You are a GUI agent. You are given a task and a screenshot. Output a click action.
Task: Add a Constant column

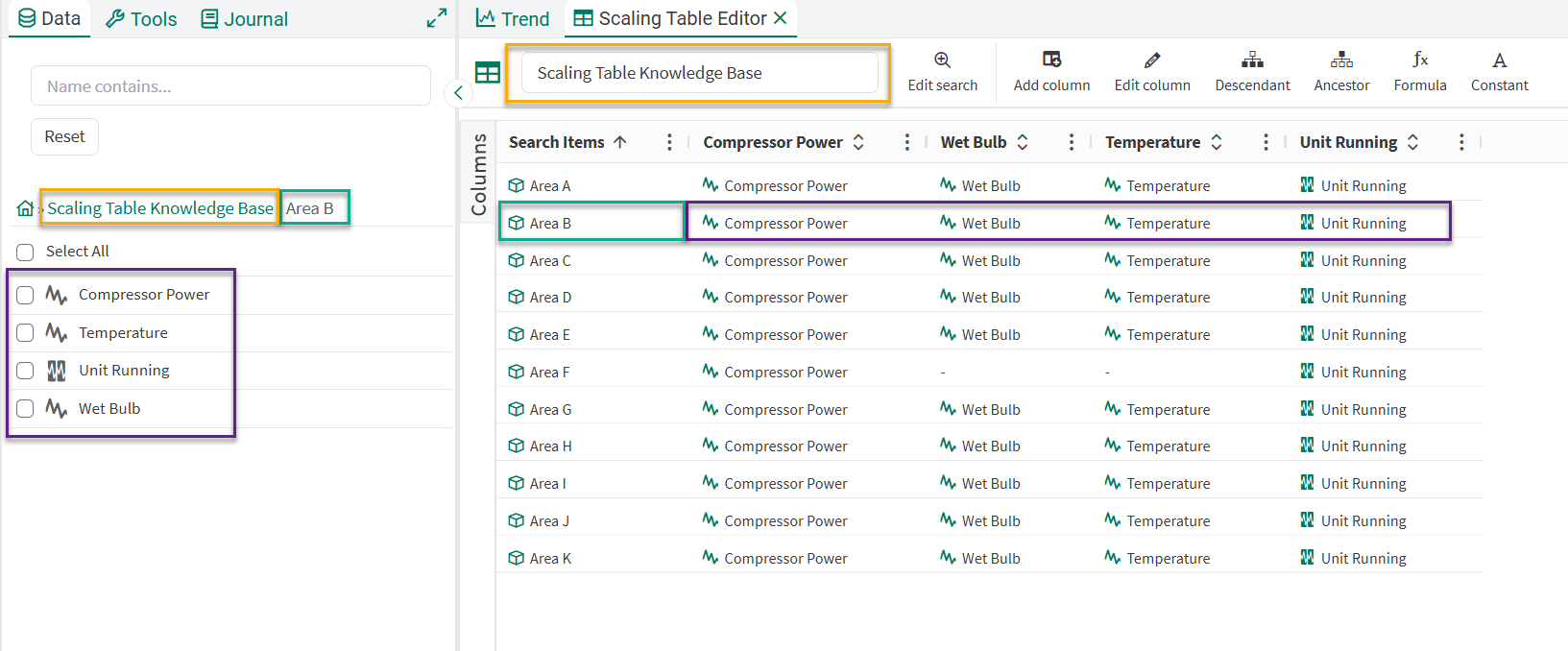click(x=1499, y=60)
